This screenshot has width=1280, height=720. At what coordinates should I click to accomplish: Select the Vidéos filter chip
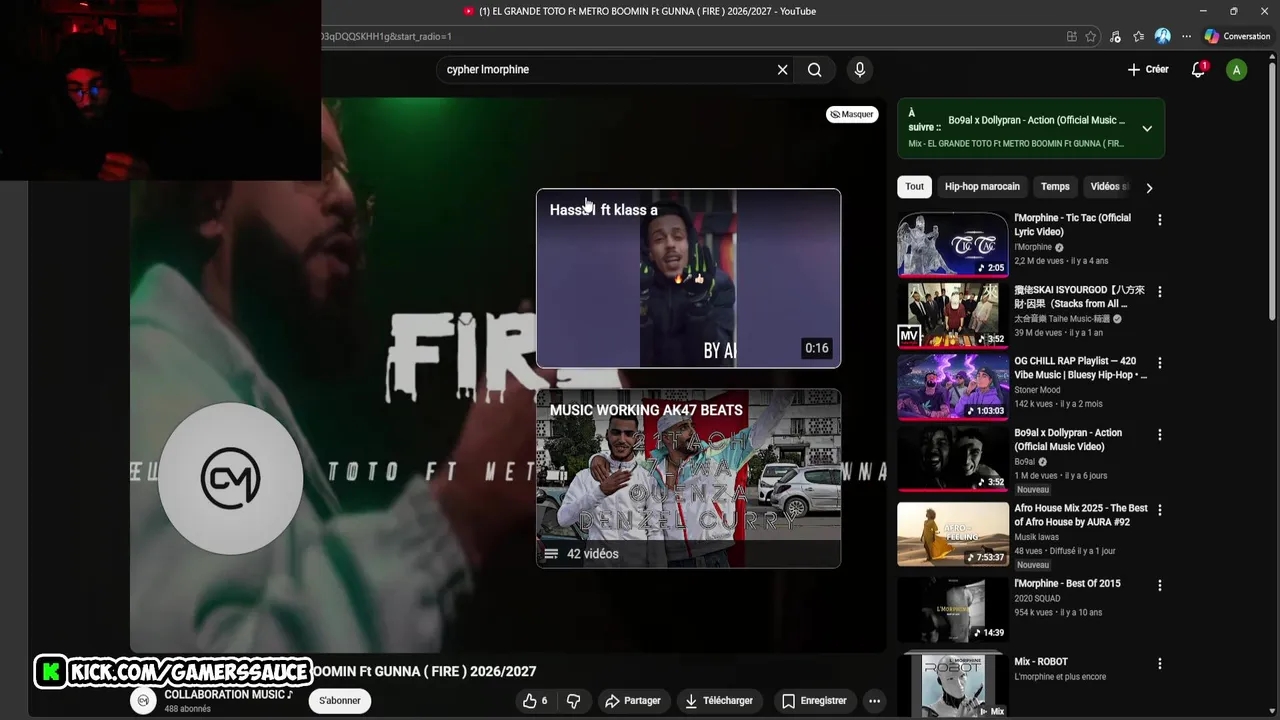click(x=1108, y=187)
